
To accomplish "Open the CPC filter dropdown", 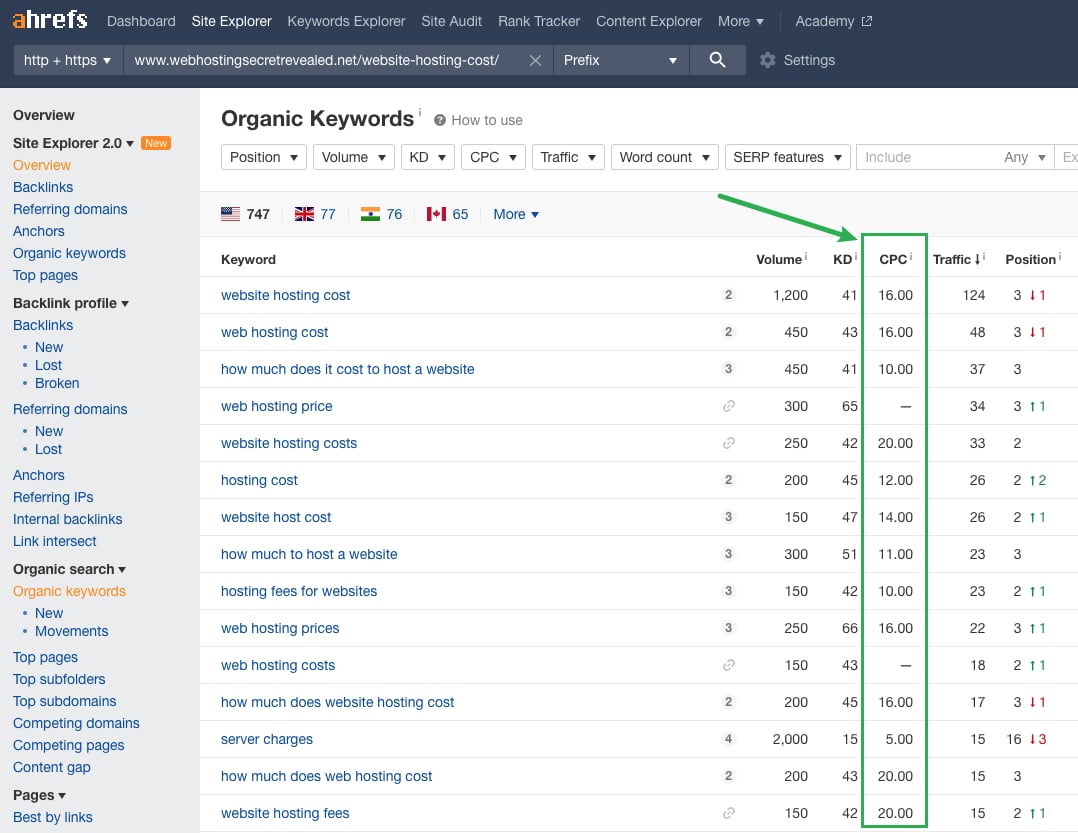I will (493, 157).
